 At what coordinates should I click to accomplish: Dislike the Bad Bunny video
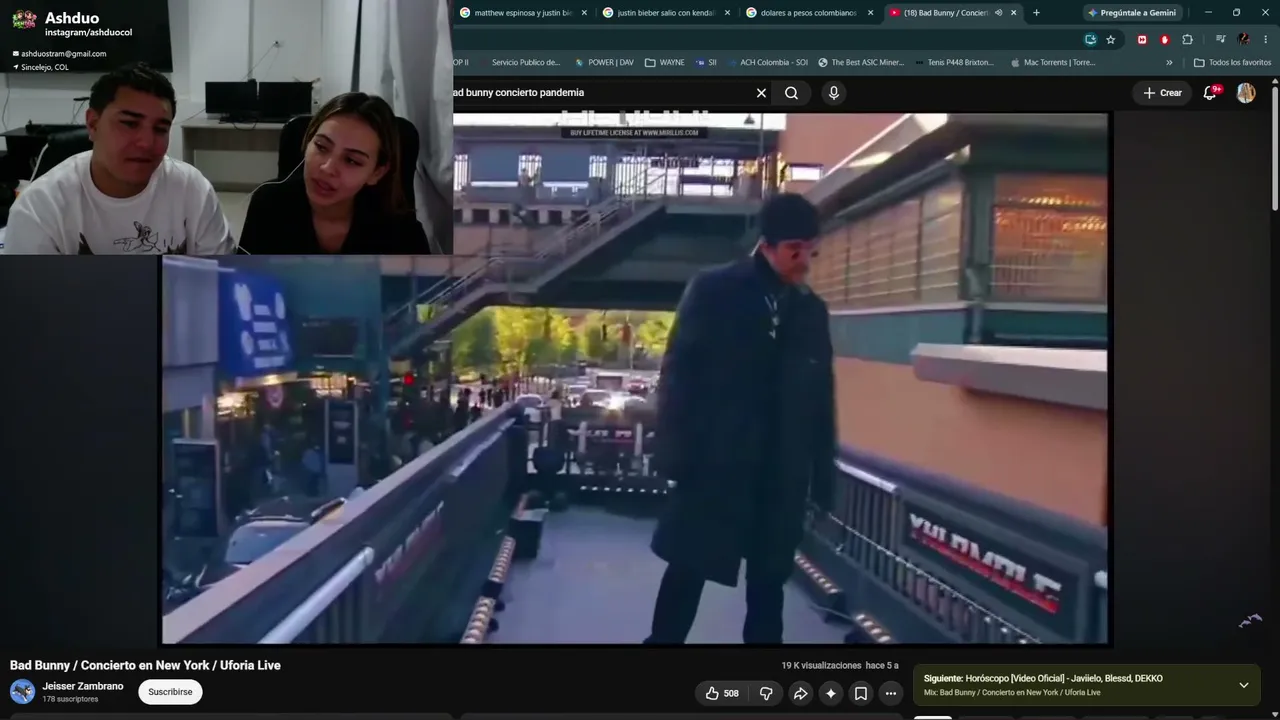[x=766, y=693]
